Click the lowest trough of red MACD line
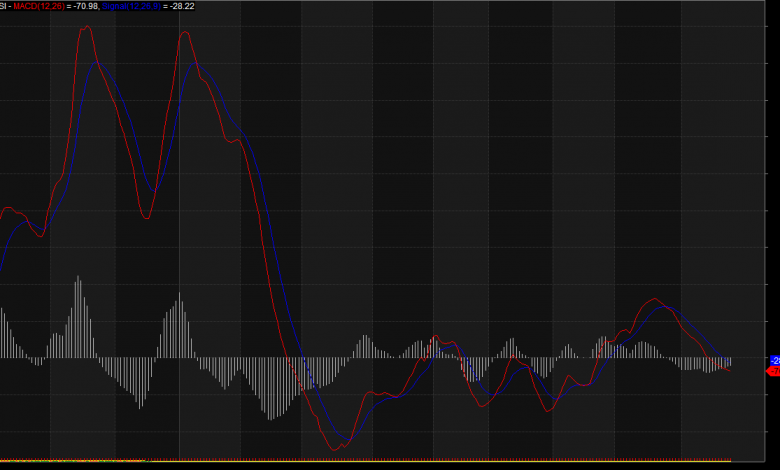Viewport: 780px width, 470px height. click(334, 448)
